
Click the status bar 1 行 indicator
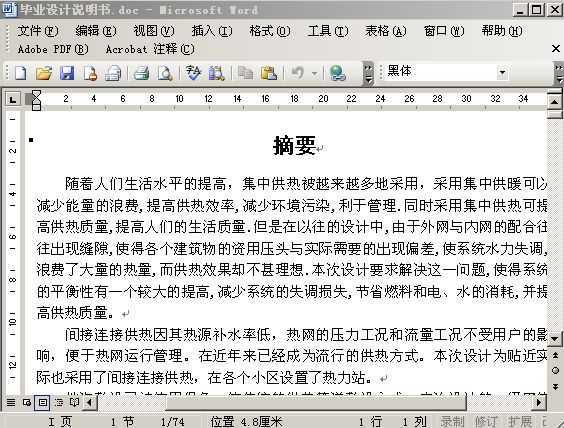click(x=370, y=421)
